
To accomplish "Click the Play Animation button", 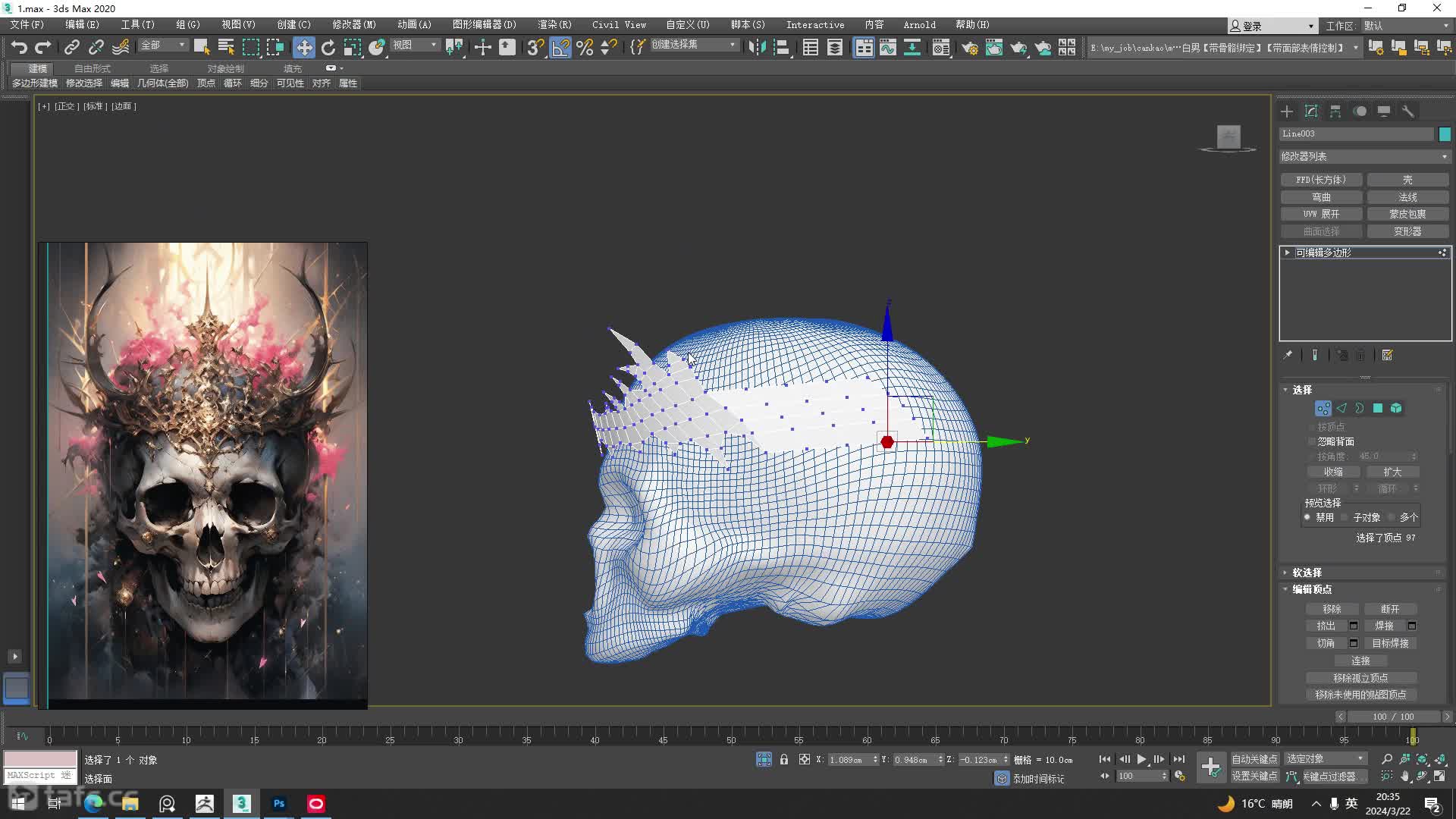I will pyautogui.click(x=1141, y=759).
